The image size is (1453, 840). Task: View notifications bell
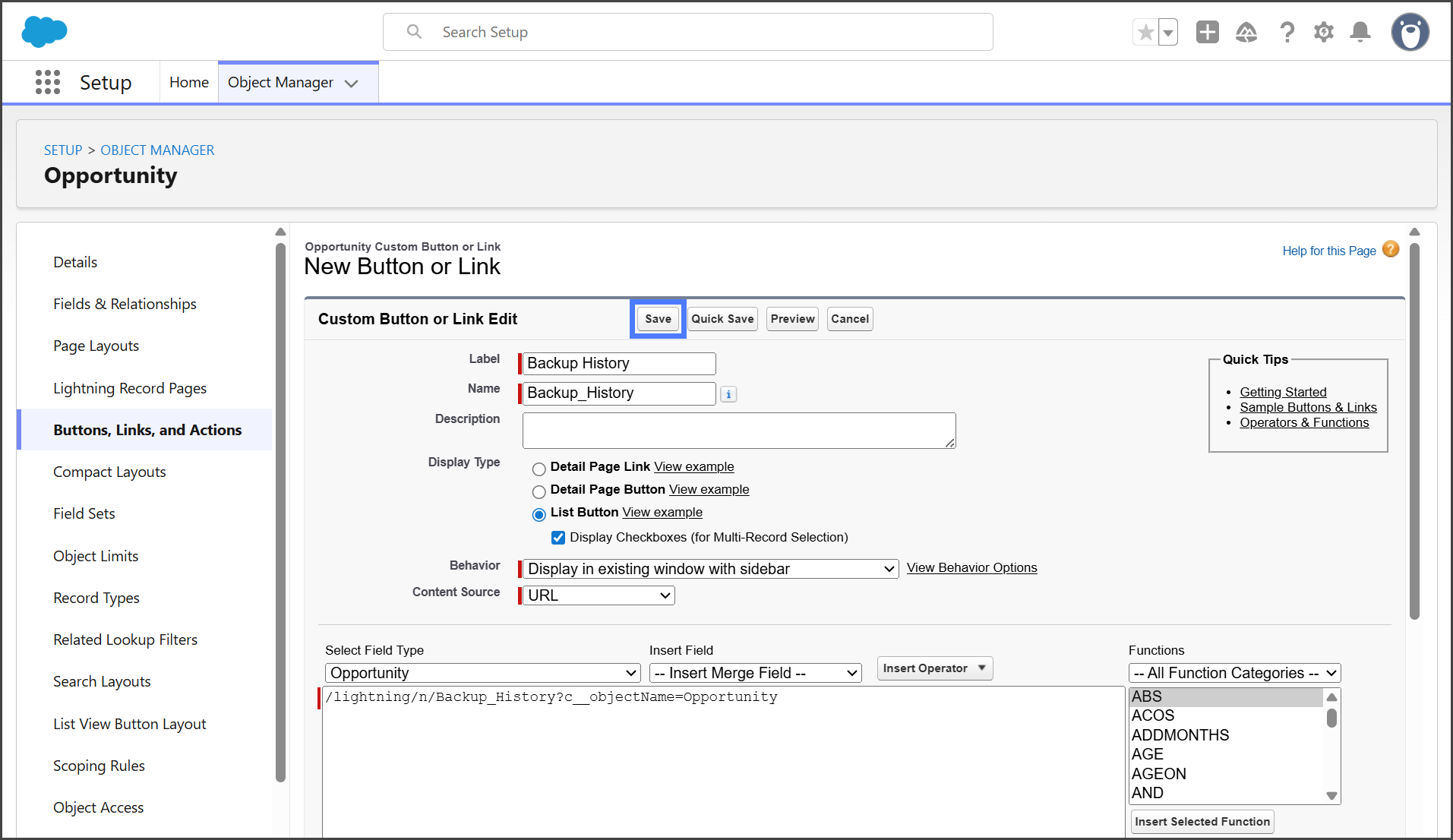coord(1360,32)
